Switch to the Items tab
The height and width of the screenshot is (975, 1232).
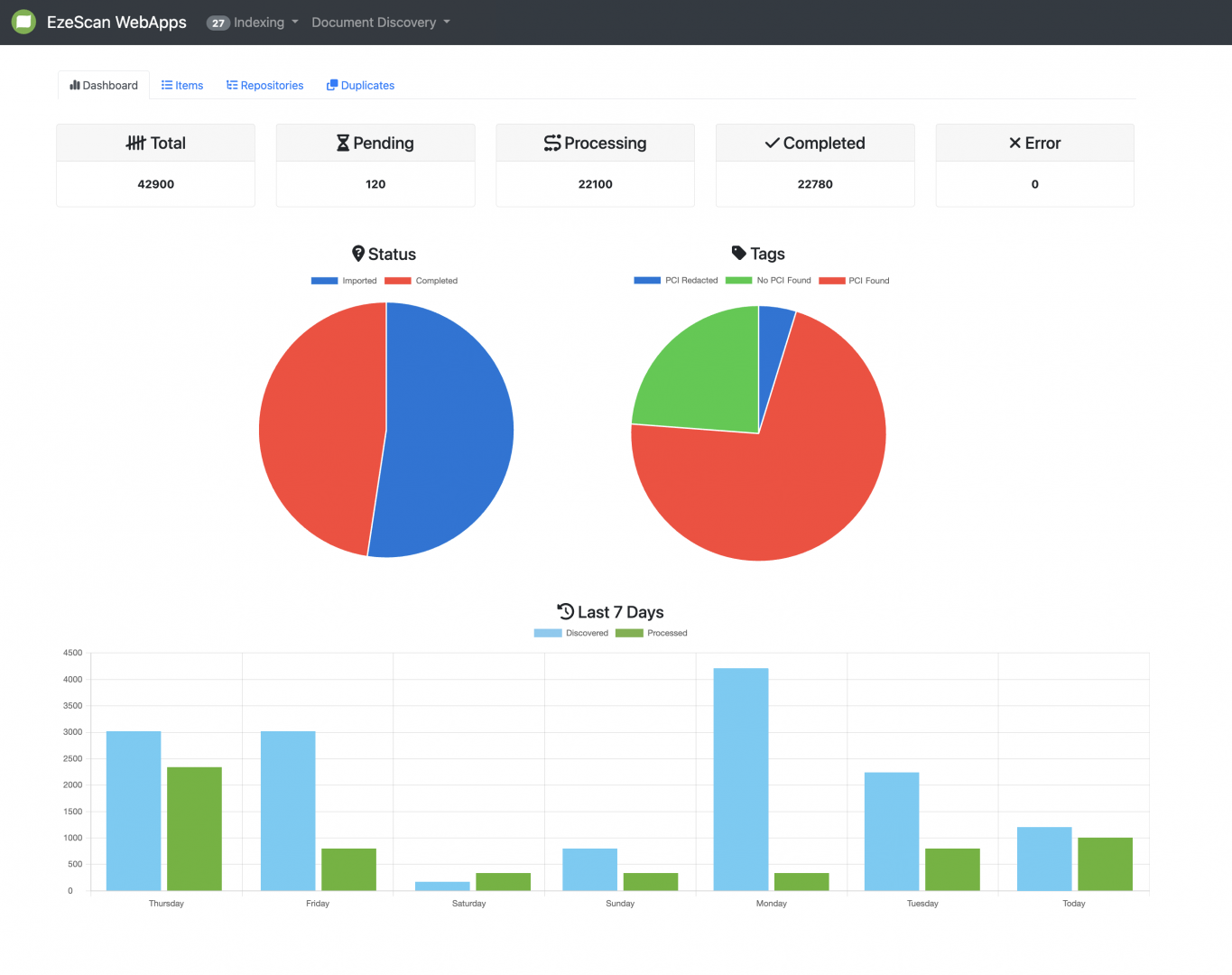point(182,86)
